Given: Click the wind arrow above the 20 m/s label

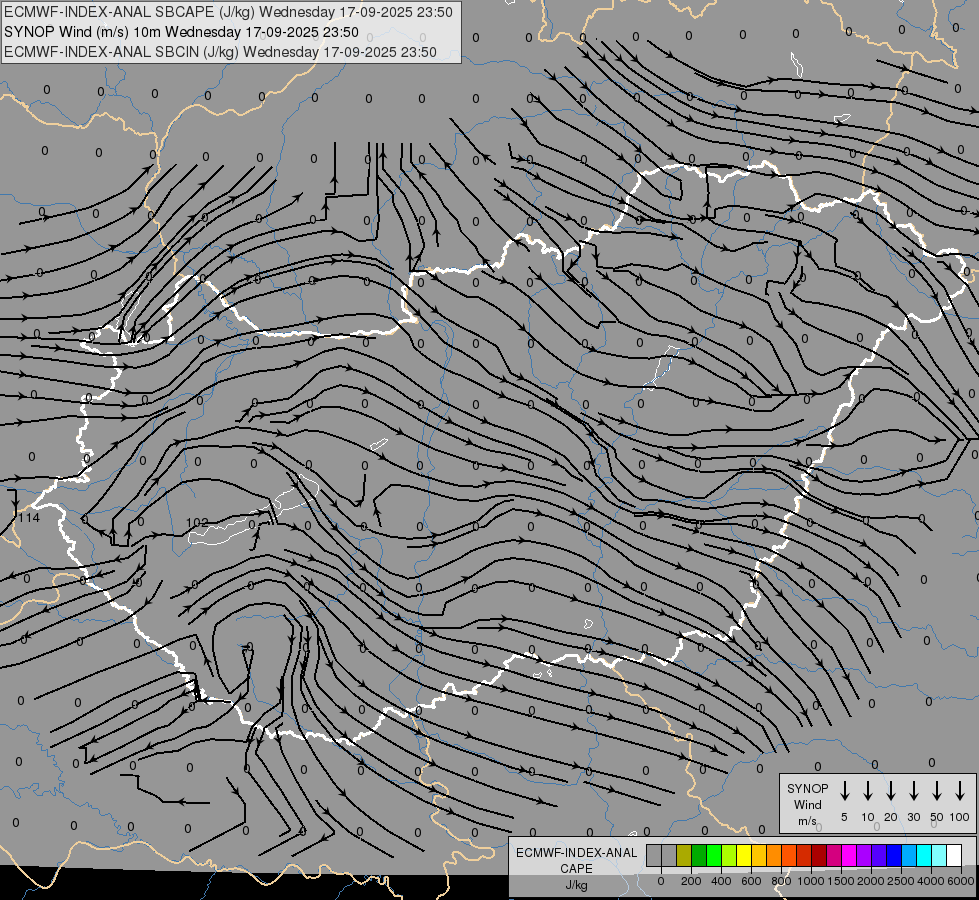Looking at the screenshot, I should point(891,791).
